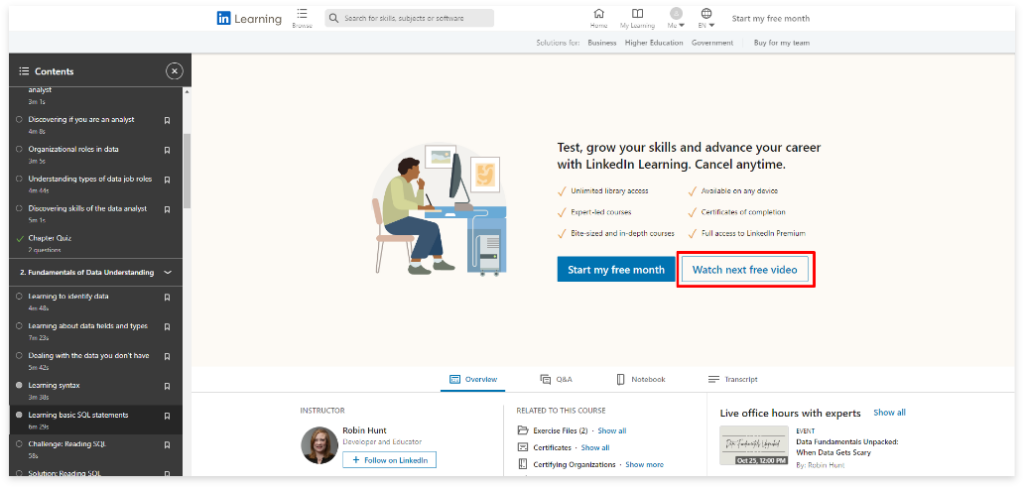The width and height of the screenshot is (1024, 488).
Task: Click the LinkedIn Learning logo
Action: pyautogui.click(x=249, y=19)
